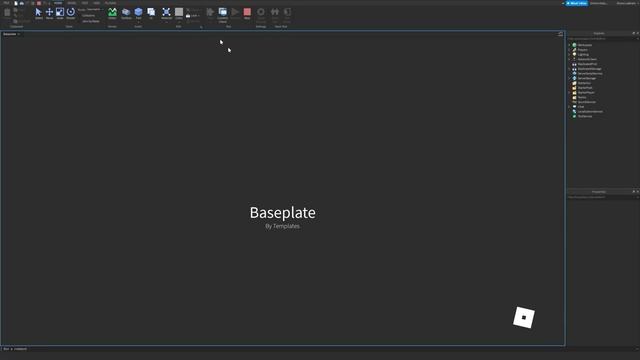Click the Workspace globe icon
640x360 pixels.
pyautogui.click(x=574, y=45)
